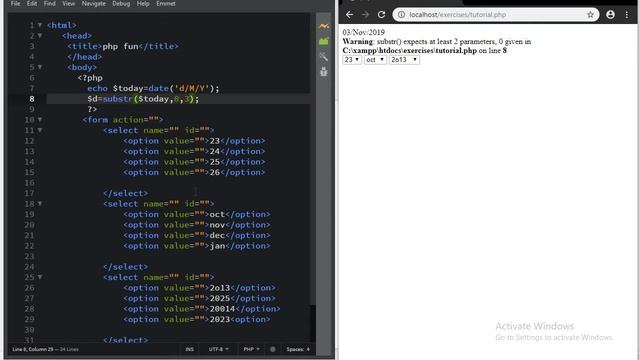Open the month dropdown showing oct
Screen dimensions: 640x360
coord(375,60)
